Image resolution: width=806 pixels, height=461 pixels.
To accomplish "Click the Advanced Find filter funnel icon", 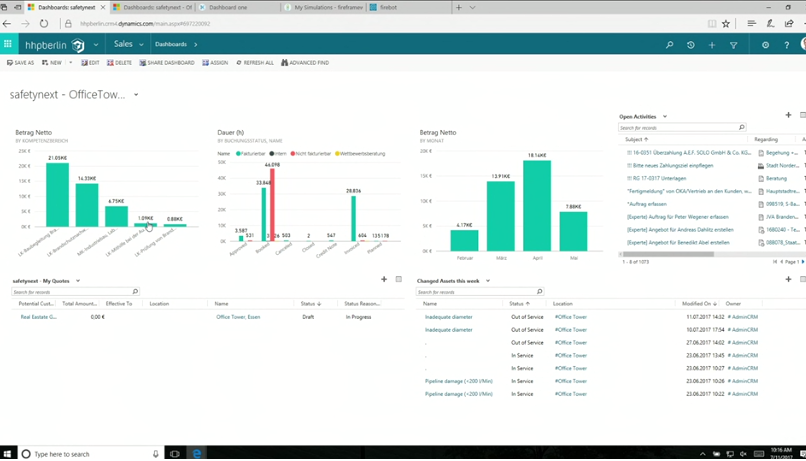I will click(733, 44).
